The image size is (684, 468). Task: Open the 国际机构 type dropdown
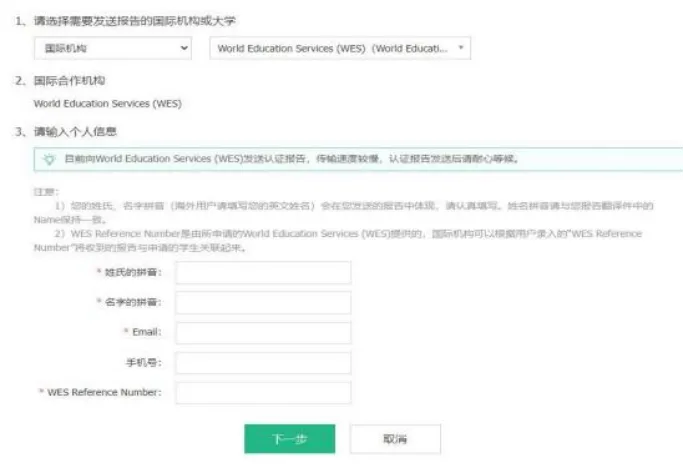click(113, 48)
